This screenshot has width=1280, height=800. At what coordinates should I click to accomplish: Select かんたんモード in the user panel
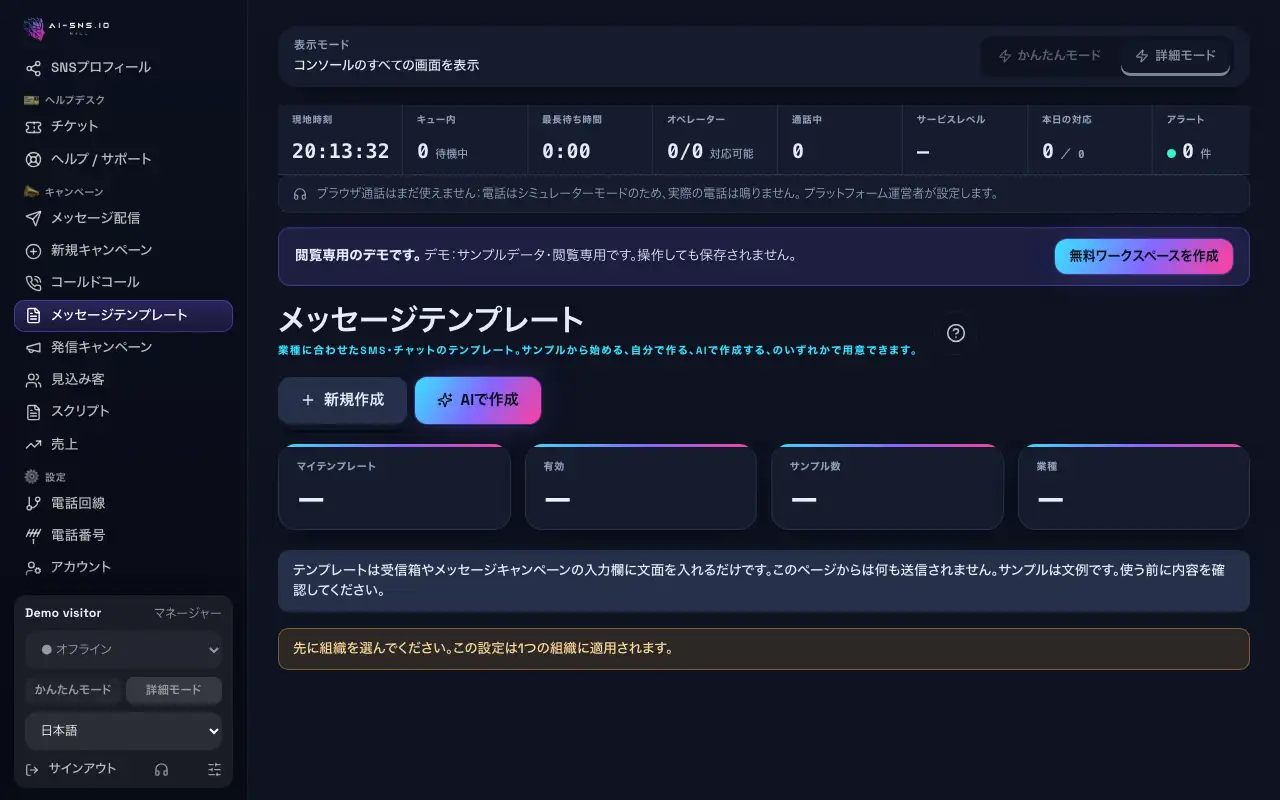[73, 690]
